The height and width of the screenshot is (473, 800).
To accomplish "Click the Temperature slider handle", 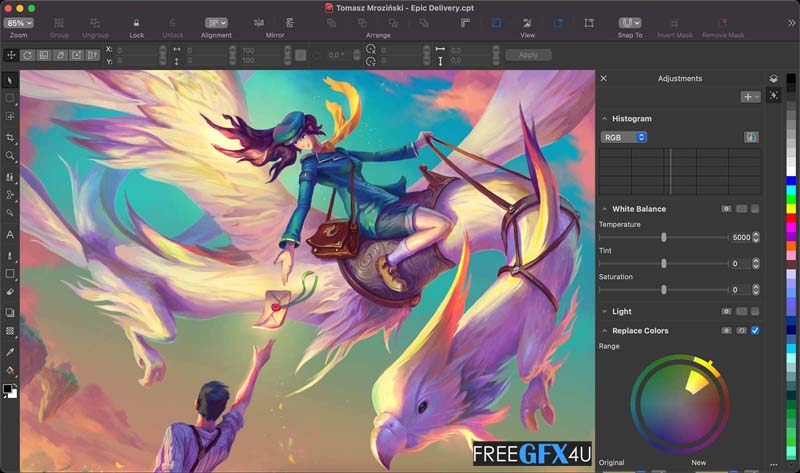I will (664, 237).
